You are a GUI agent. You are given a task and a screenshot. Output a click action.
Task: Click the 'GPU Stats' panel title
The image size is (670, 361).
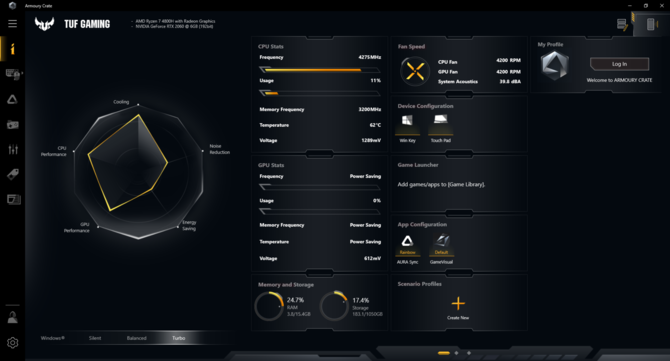(x=271, y=165)
